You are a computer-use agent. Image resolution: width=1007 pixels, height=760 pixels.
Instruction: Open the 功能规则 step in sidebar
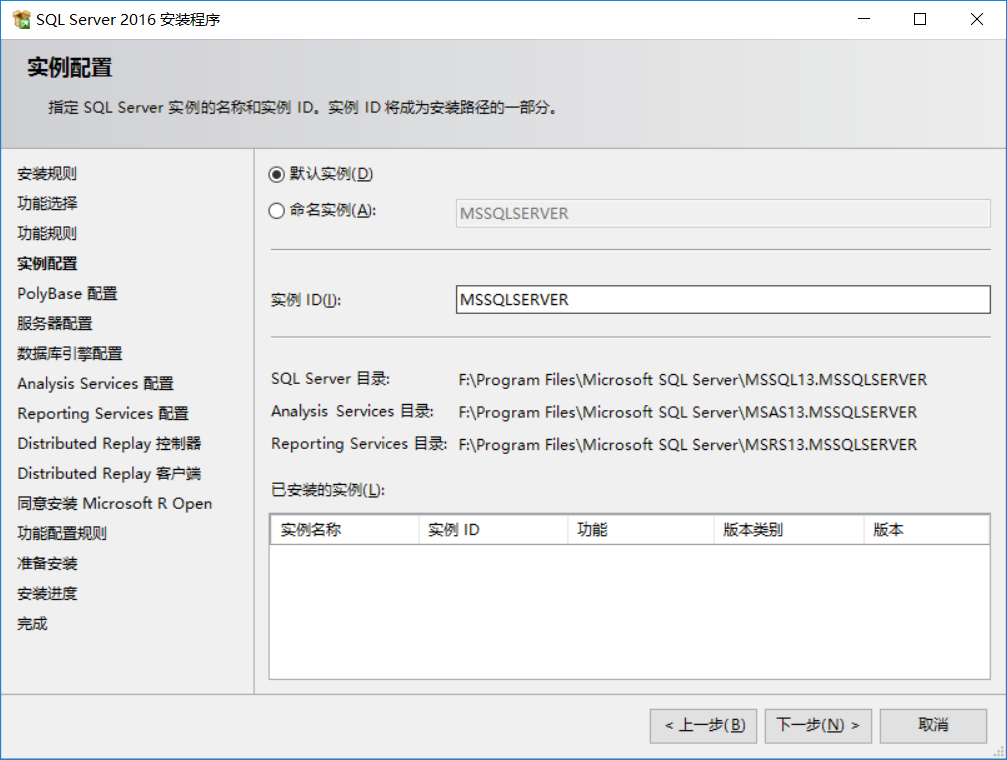(x=47, y=233)
